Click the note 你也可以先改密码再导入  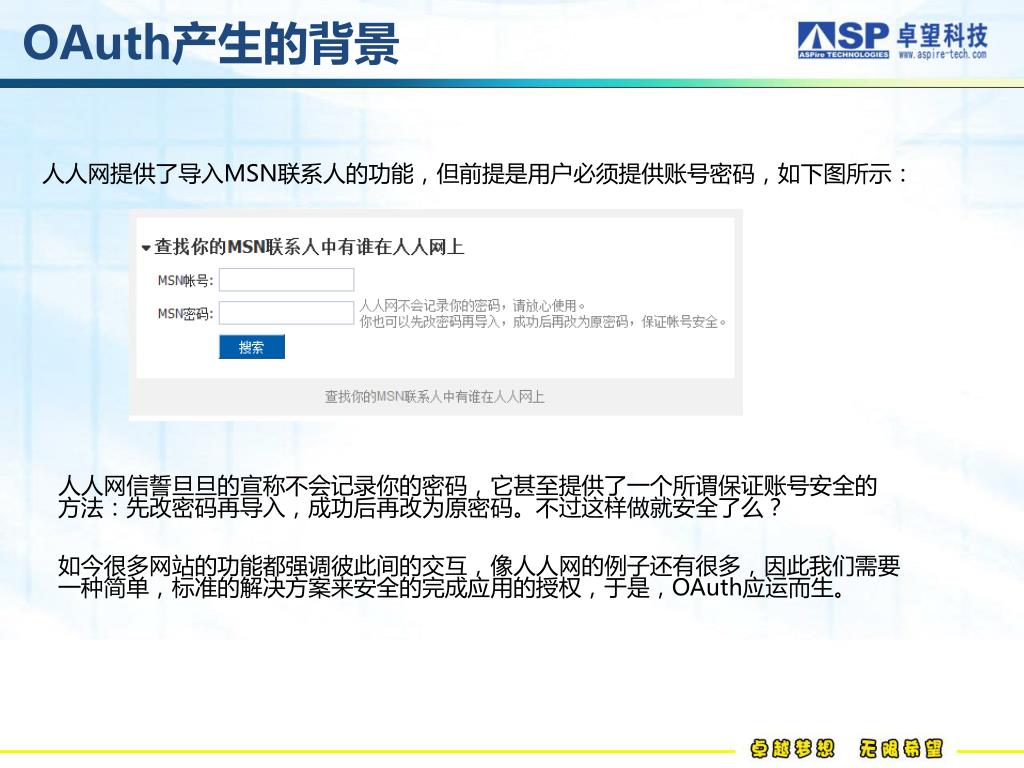(x=543, y=321)
